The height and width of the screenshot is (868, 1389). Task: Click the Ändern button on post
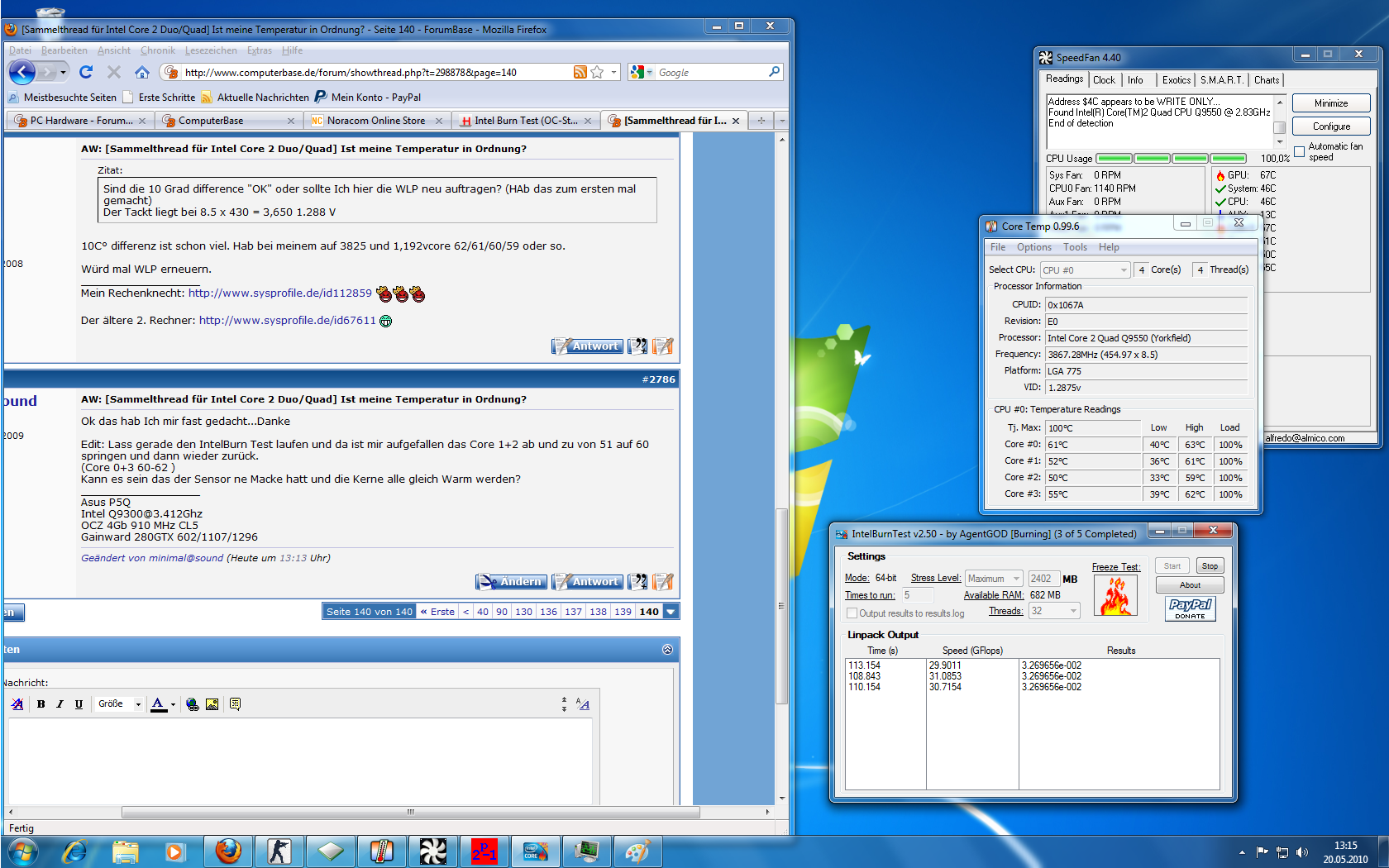[511, 582]
